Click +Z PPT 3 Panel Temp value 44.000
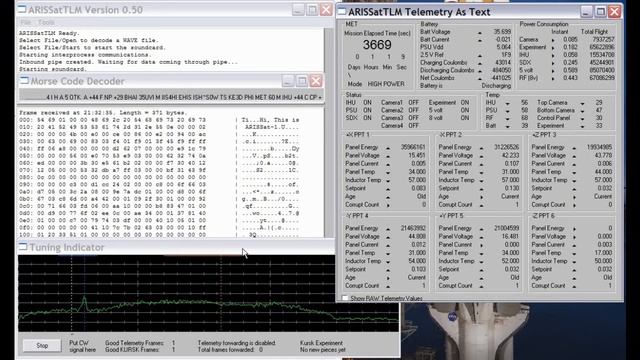Screen dimensions: 640x360 coord(604,172)
